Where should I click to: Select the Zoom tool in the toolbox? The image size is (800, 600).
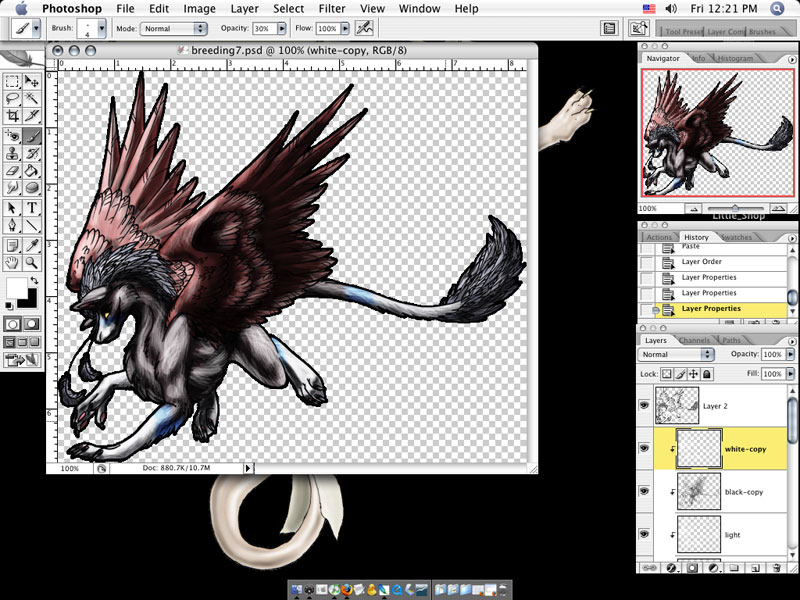32,263
